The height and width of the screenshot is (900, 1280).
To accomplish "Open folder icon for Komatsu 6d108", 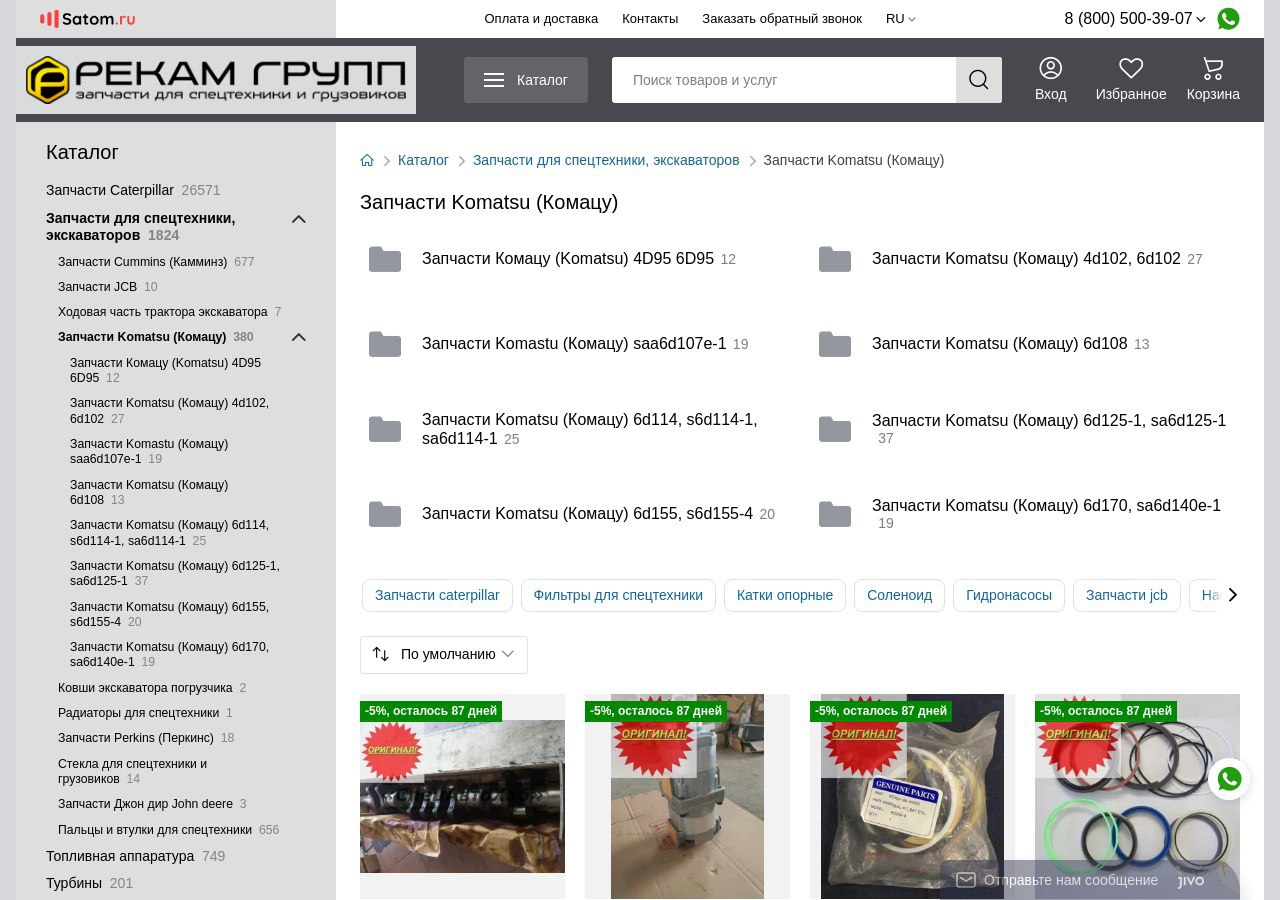I will pyautogui.click(x=835, y=344).
